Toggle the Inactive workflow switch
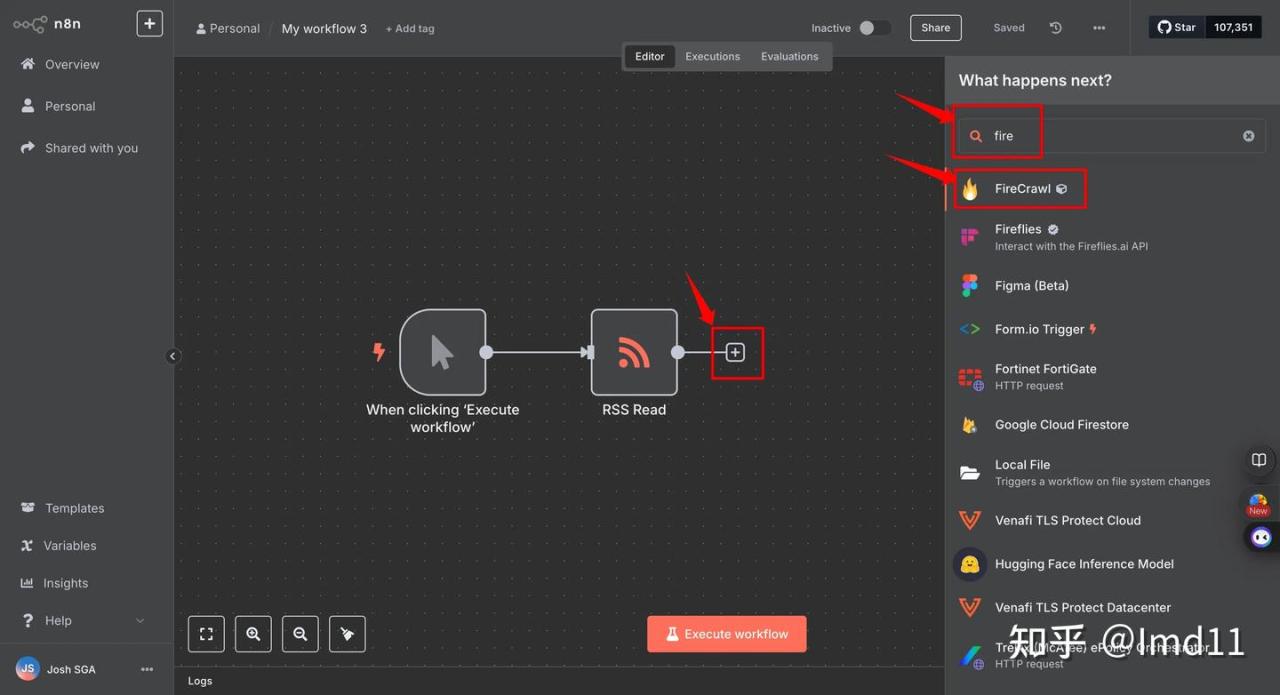The image size is (1280, 695). click(x=874, y=28)
